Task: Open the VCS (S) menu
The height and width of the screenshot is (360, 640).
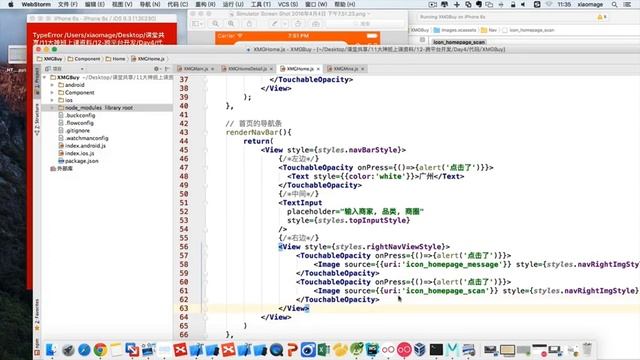Action: [287, 4]
